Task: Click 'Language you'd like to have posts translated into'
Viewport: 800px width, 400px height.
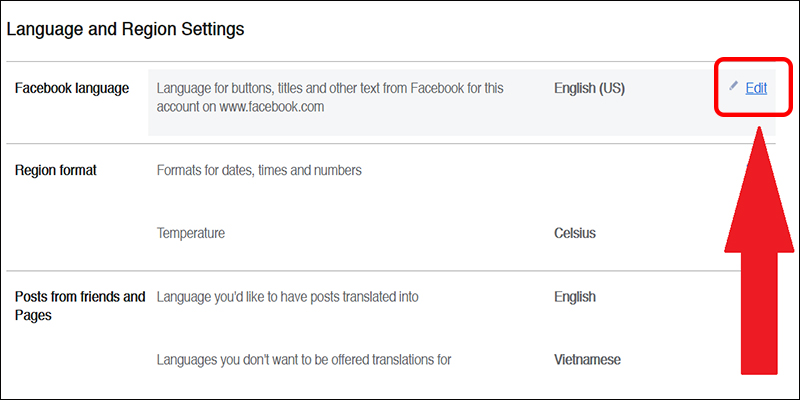Action: (x=288, y=297)
